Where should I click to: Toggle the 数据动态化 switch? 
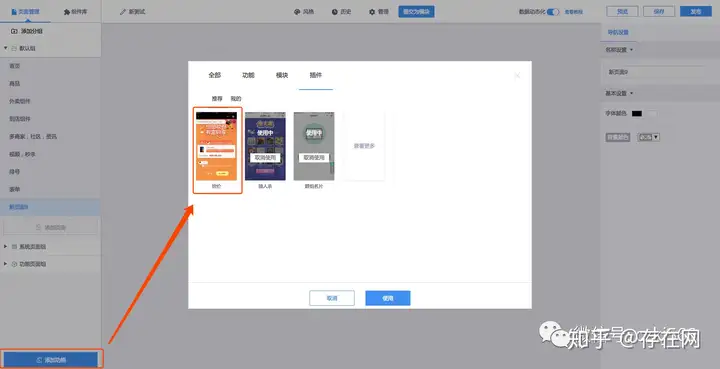(x=553, y=12)
